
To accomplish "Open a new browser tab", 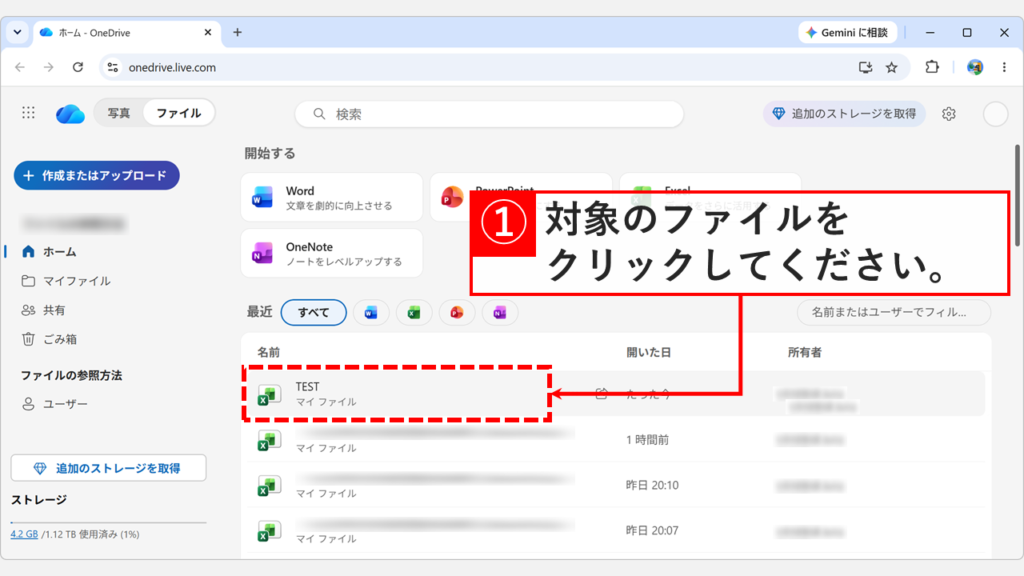I will coord(237,32).
